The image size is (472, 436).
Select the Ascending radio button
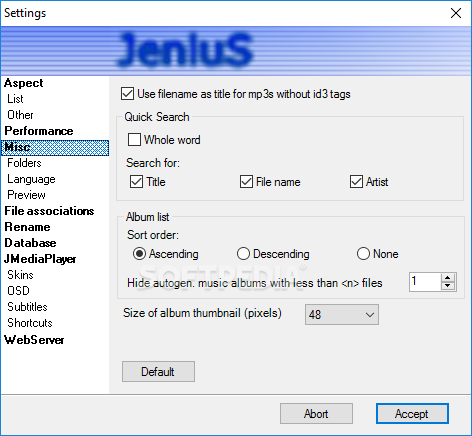click(x=139, y=254)
